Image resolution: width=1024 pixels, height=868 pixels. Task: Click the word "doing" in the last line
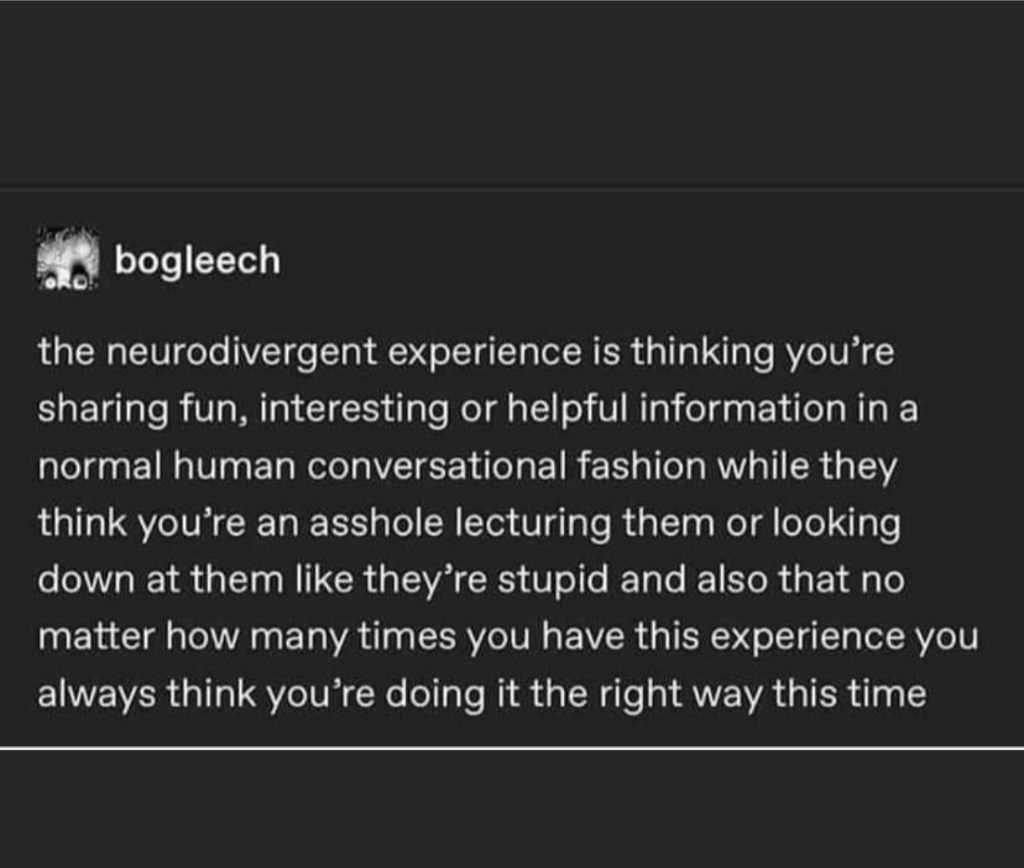point(436,695)
